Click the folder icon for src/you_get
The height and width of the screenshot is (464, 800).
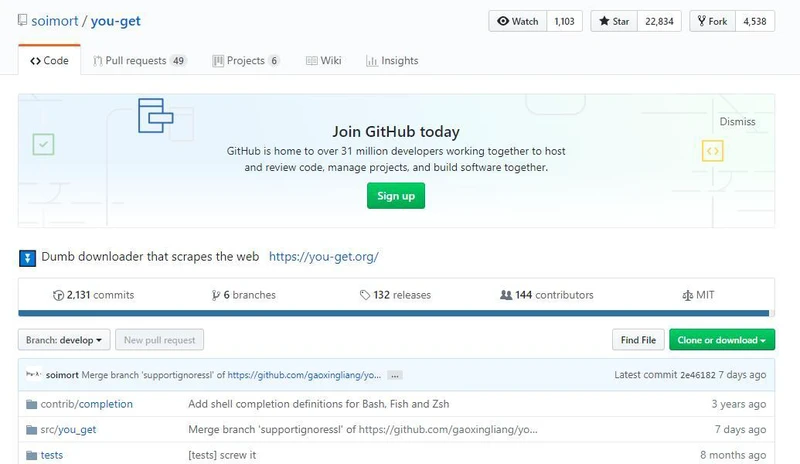(x=32, y=430)
